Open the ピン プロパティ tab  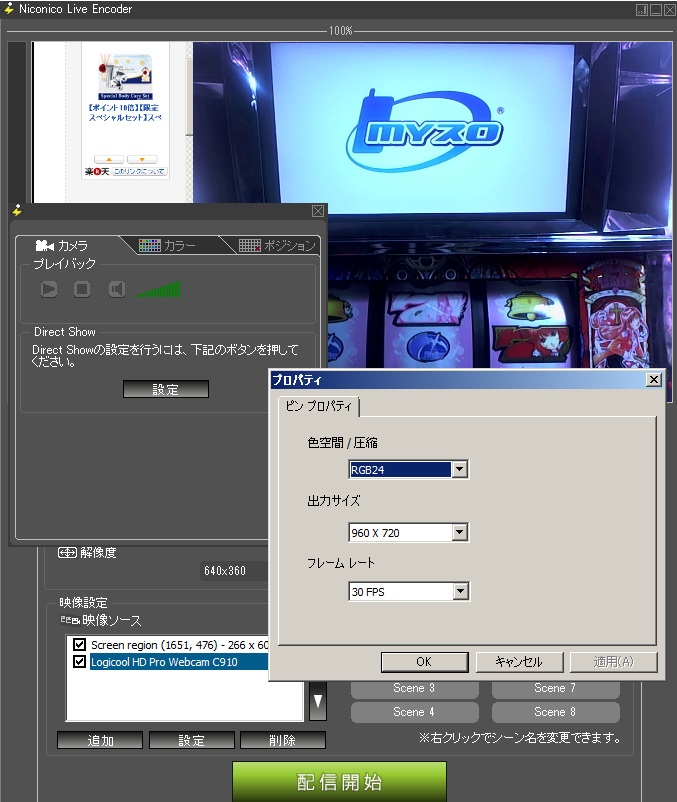[319, 406]
